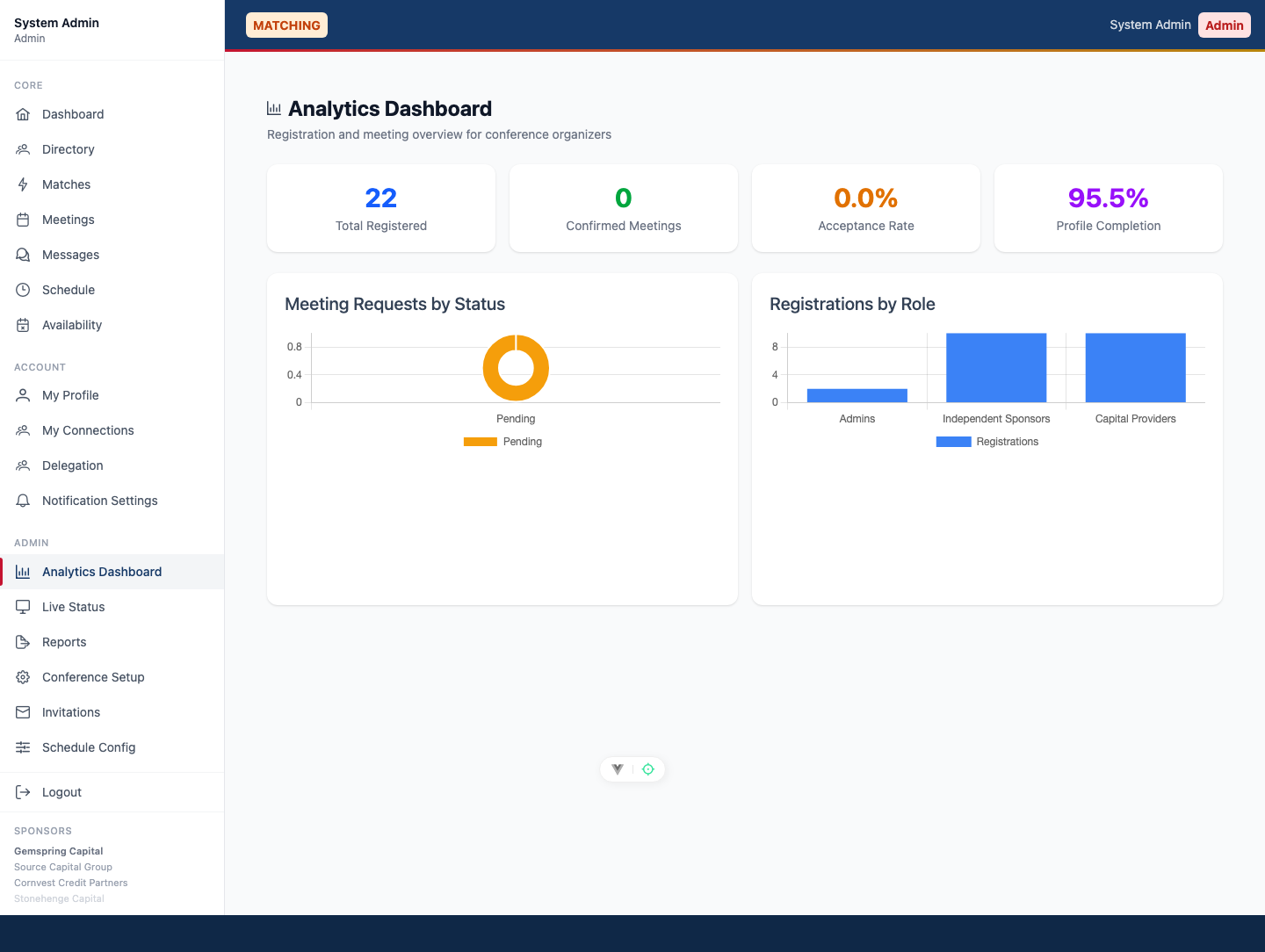Toggle the Pending legend in meeting chart
Screen dimensions: 1265x952
(x=503, y=442)
